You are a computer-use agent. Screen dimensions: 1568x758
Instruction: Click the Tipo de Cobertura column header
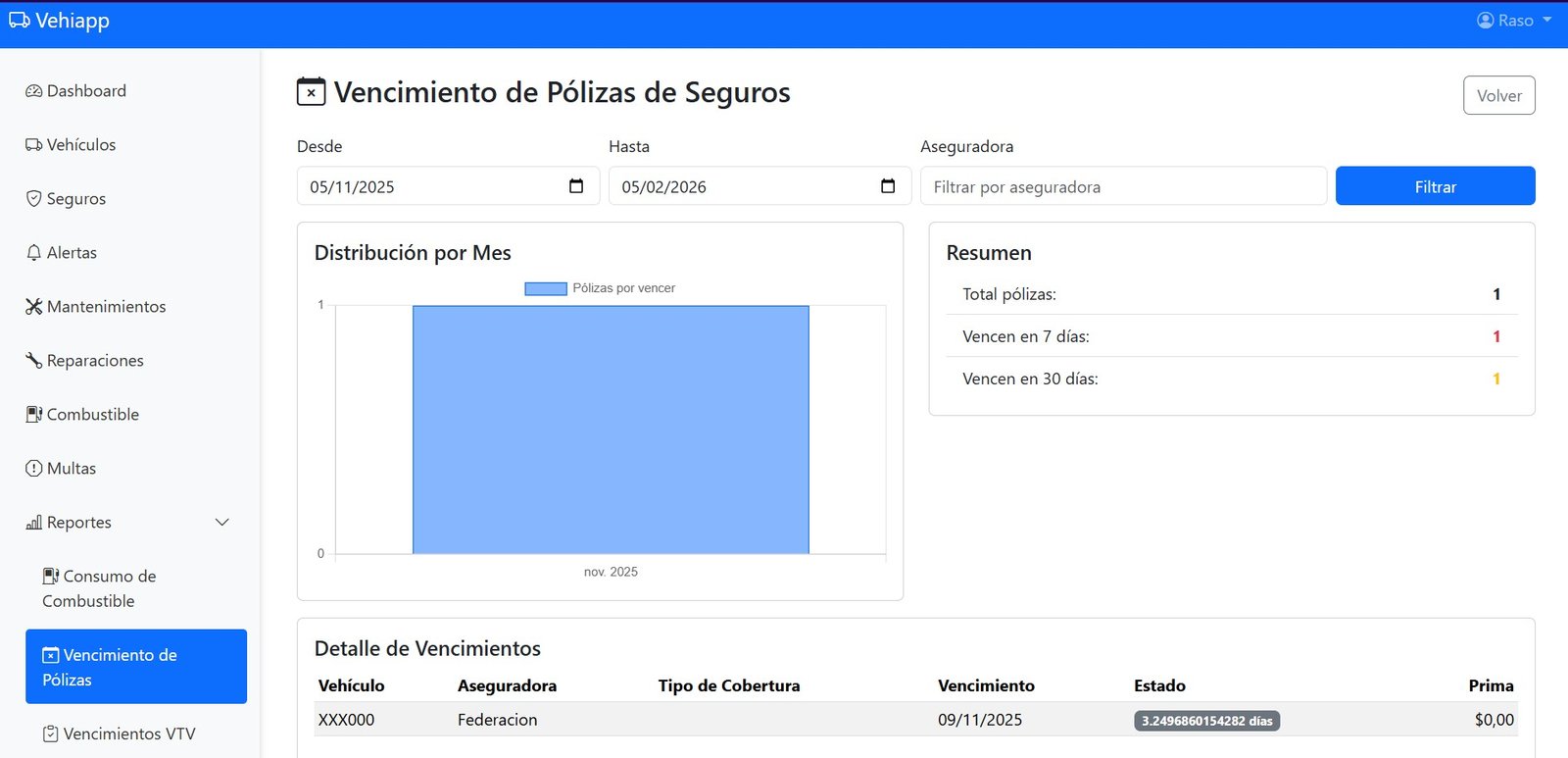729,685
